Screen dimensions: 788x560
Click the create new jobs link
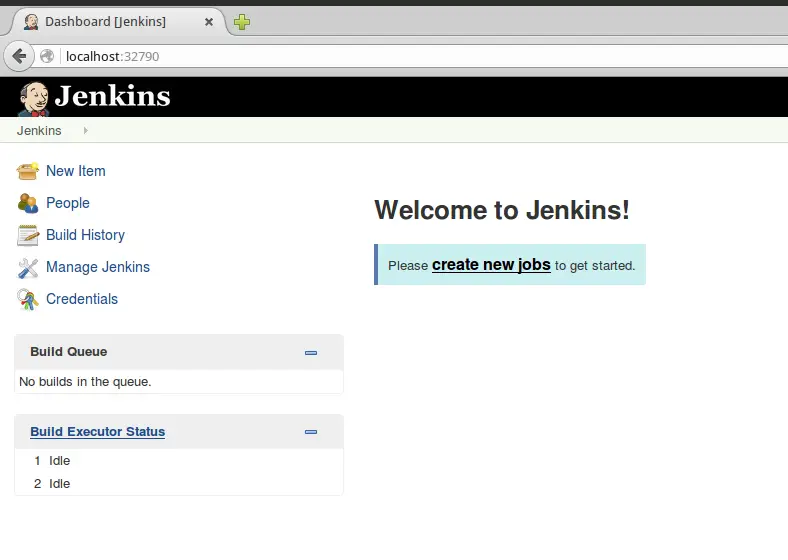pyautogui.click(x=491, y=265)
